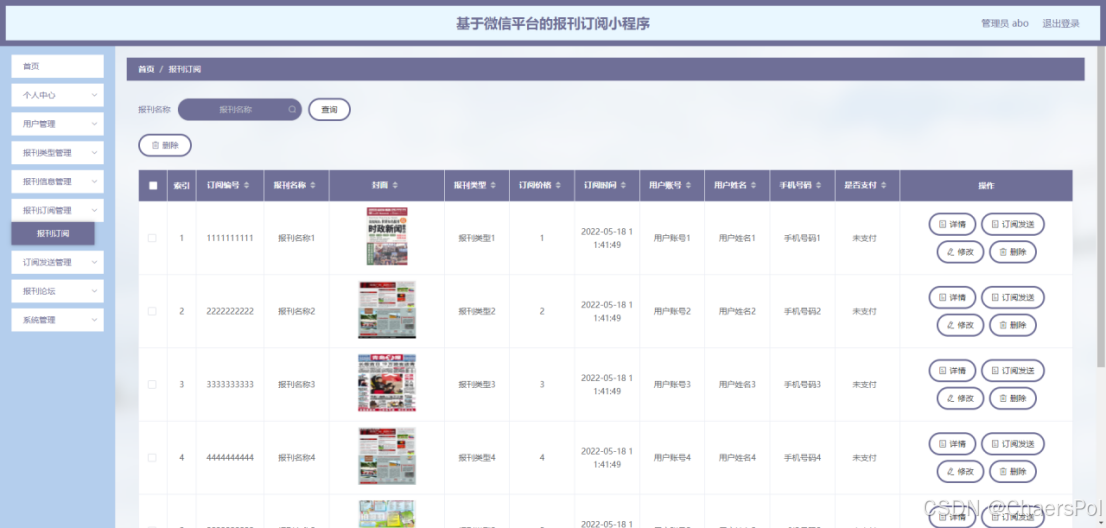Click 删除 for 报刊名称1 row
1106x528 pixels.
click(1013, 252)
